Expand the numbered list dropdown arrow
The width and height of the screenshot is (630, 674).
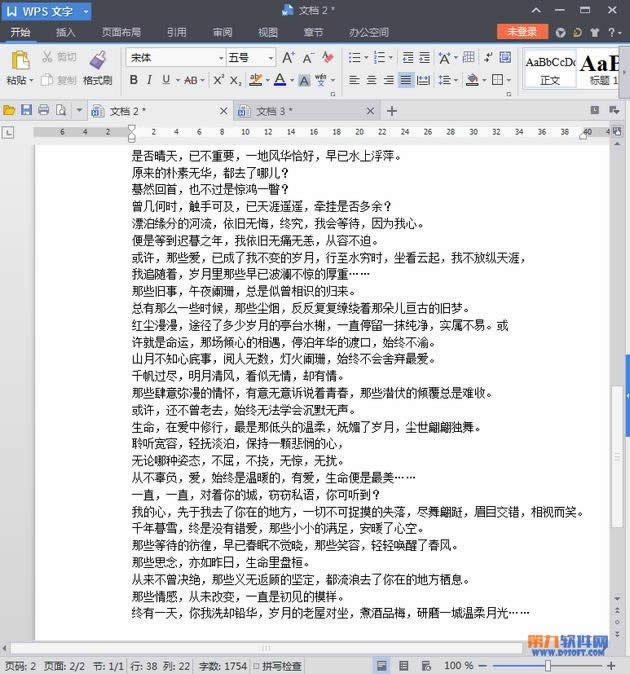391,58
